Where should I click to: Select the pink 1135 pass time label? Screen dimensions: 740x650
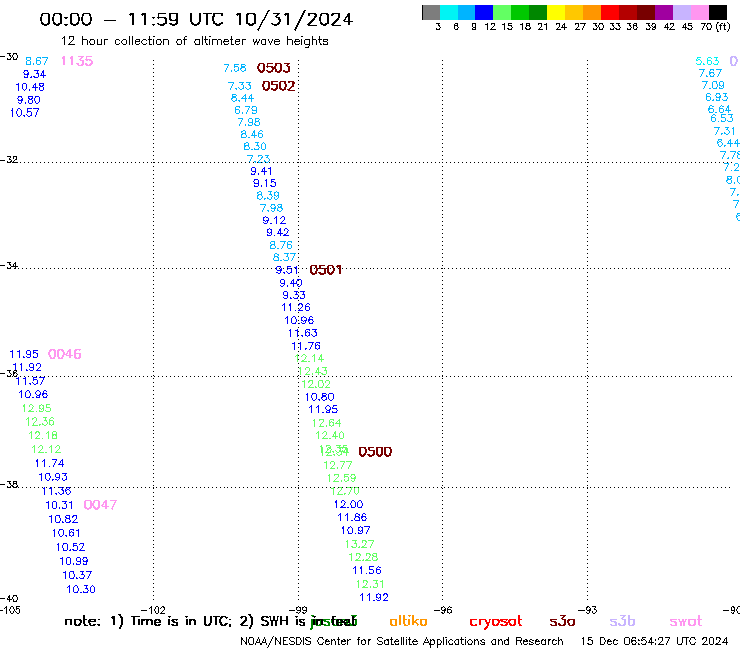pos(77,61)
